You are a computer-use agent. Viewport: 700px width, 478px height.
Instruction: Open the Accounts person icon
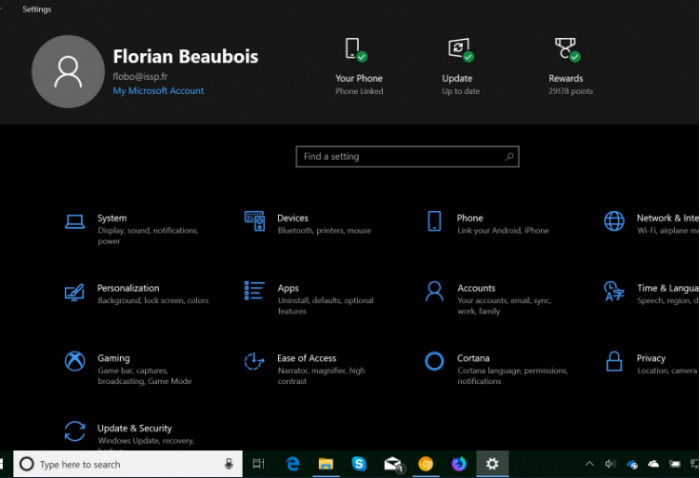[434, 291]
